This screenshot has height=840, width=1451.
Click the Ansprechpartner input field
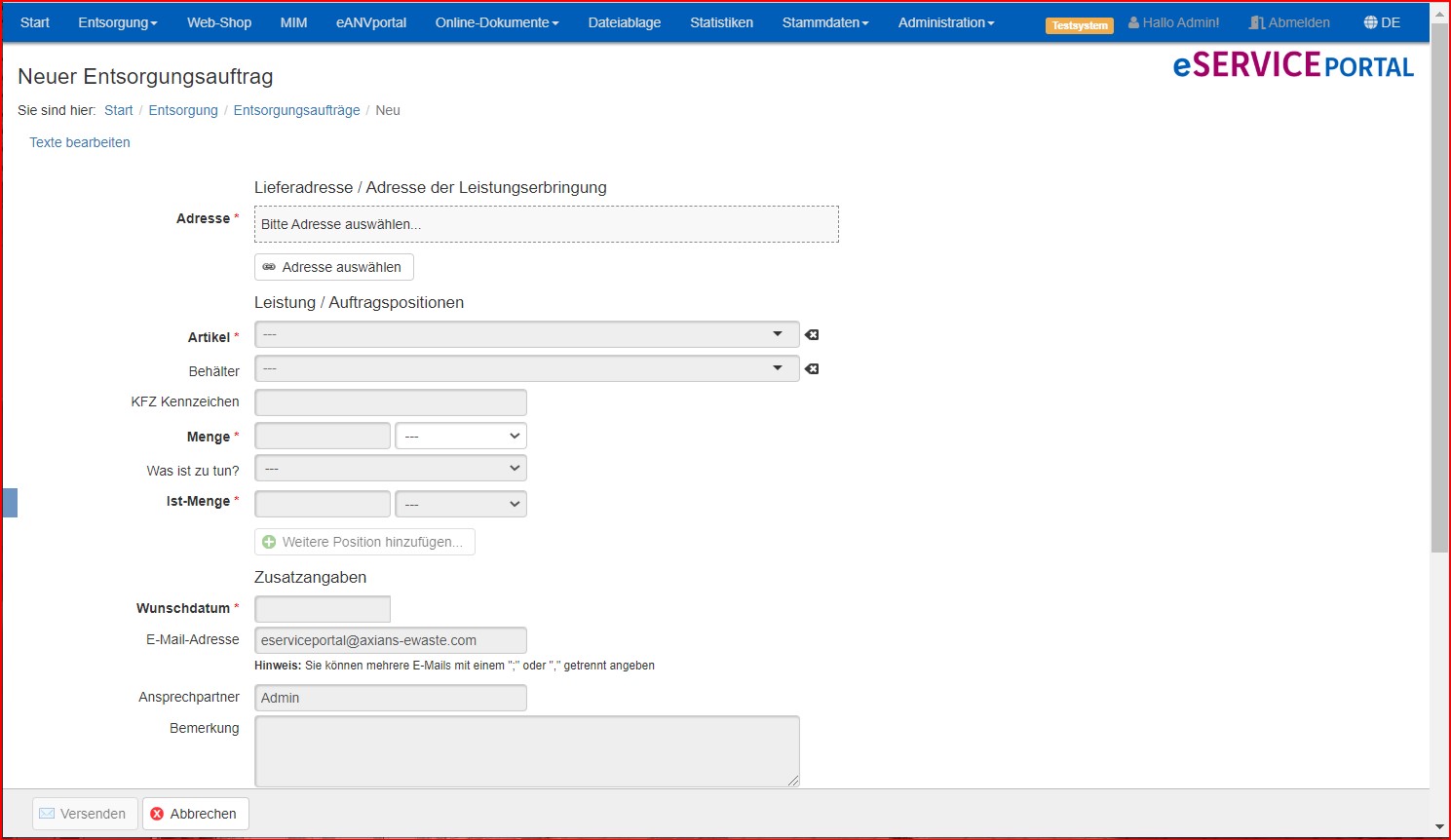pyautogui.click(x=391, y=698)
